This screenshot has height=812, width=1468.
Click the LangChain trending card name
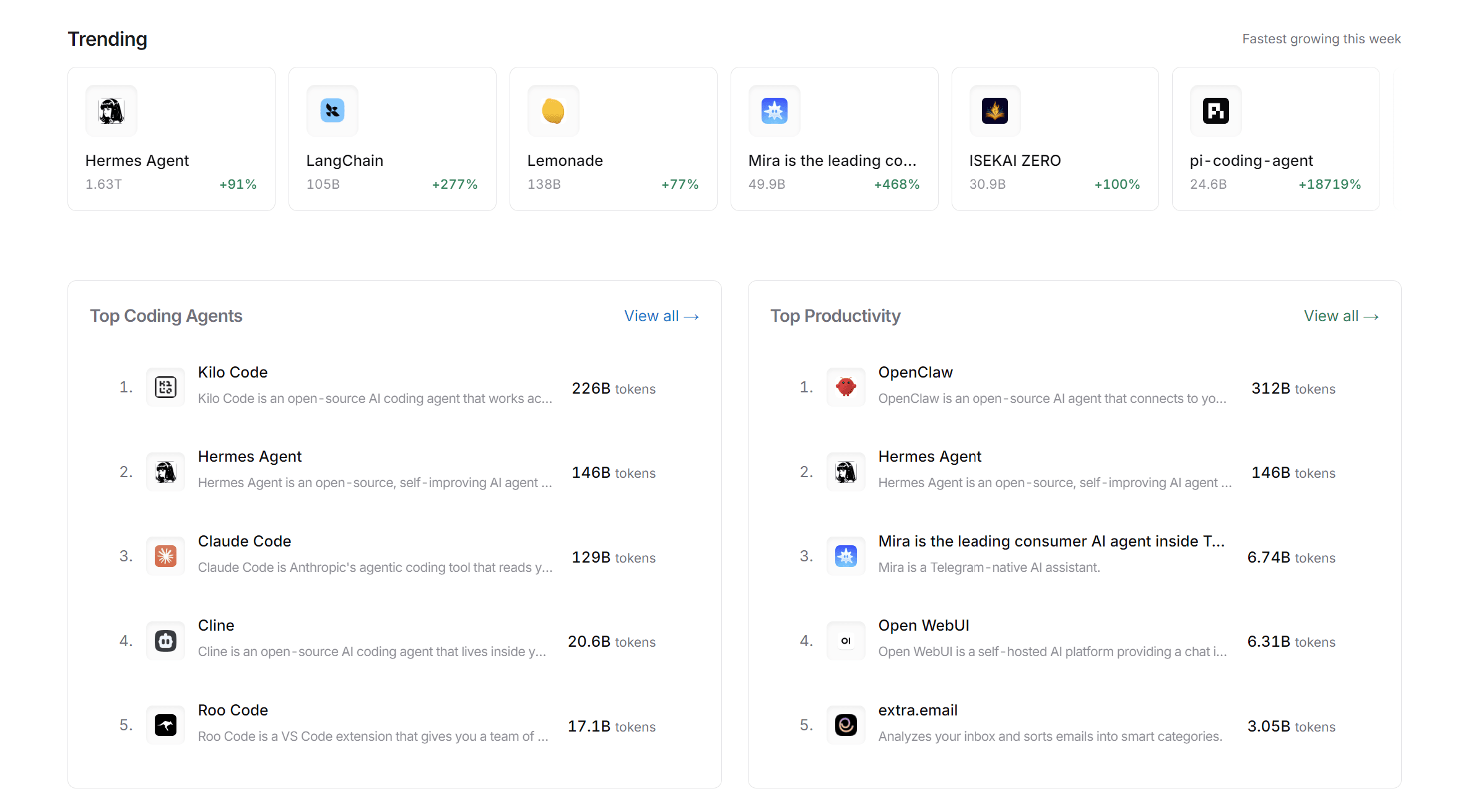345,161
